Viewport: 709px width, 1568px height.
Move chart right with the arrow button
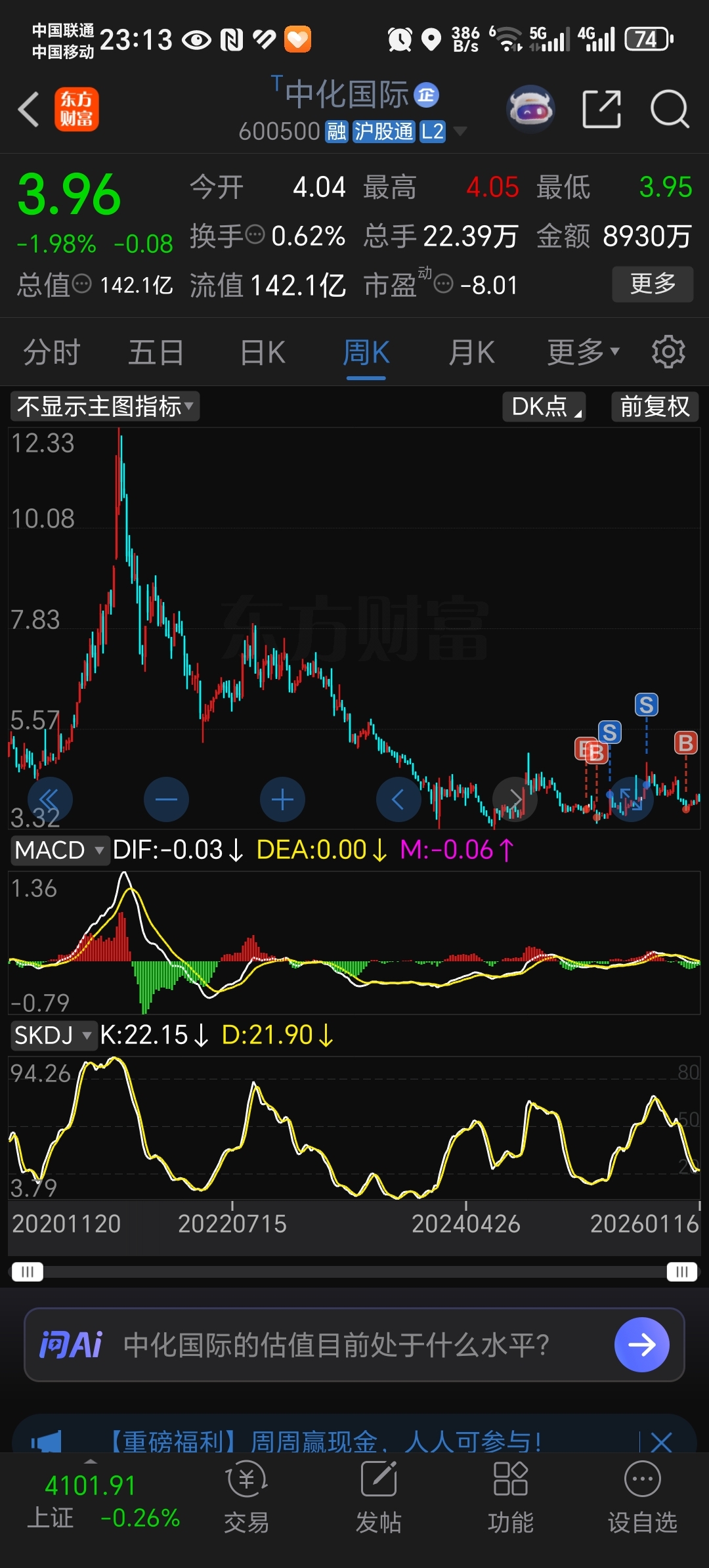tap(515, 799)
